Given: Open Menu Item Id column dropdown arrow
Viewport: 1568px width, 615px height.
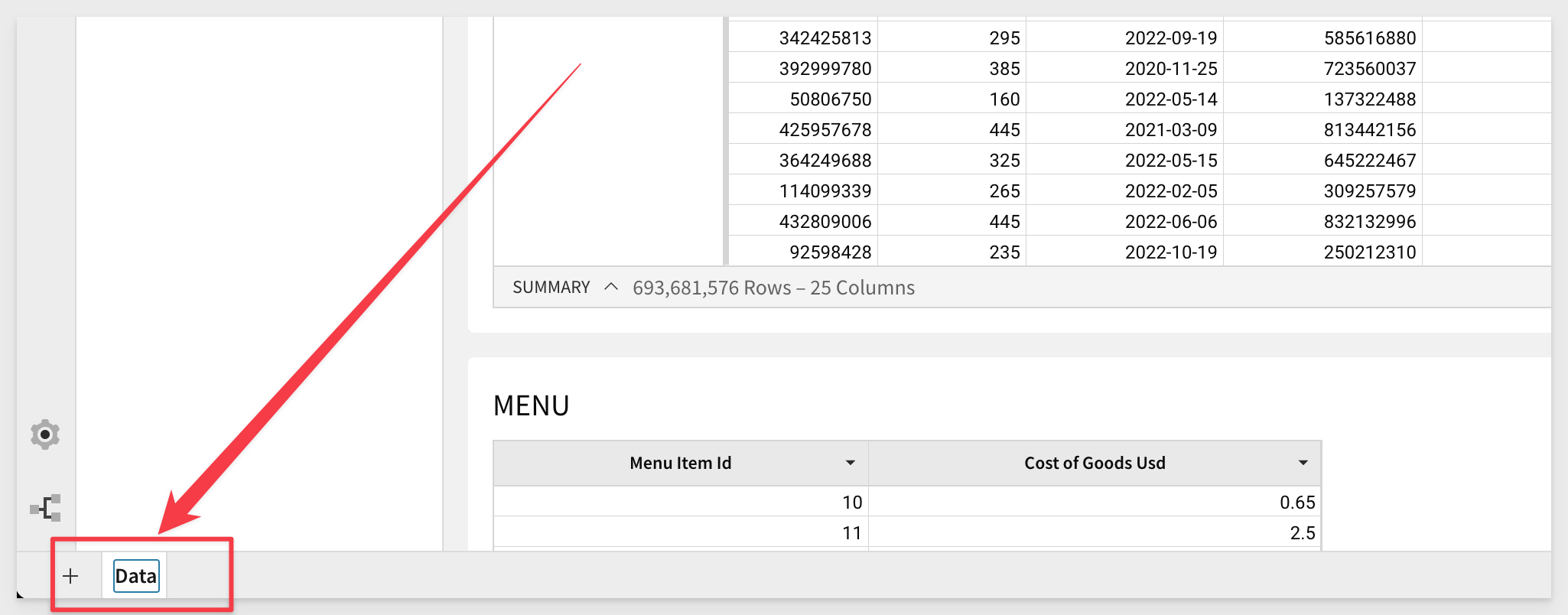Looking at the screenshot, I should coord(850,463).
